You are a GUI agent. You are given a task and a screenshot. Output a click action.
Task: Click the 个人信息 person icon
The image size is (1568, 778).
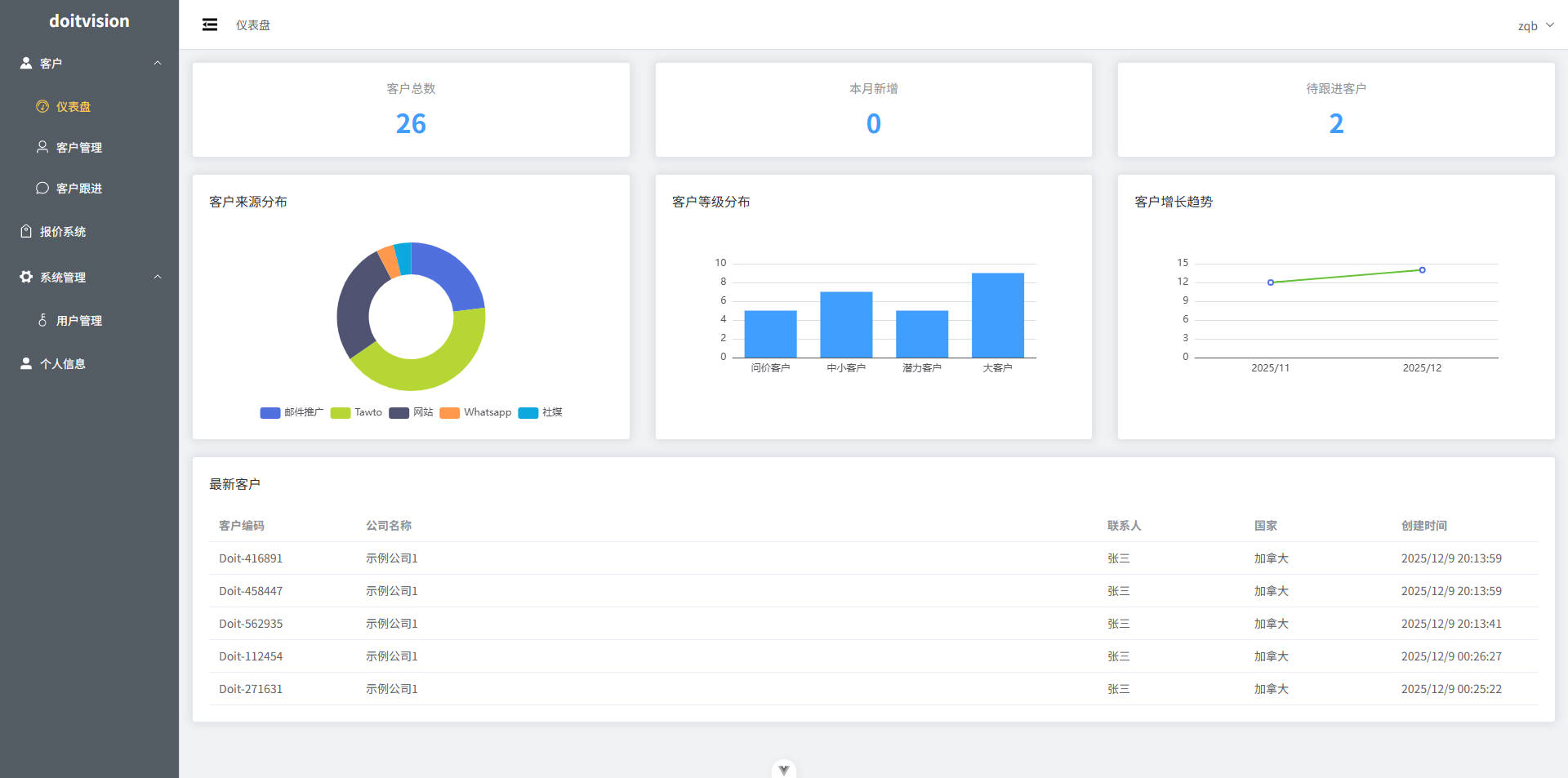(26, 363)
